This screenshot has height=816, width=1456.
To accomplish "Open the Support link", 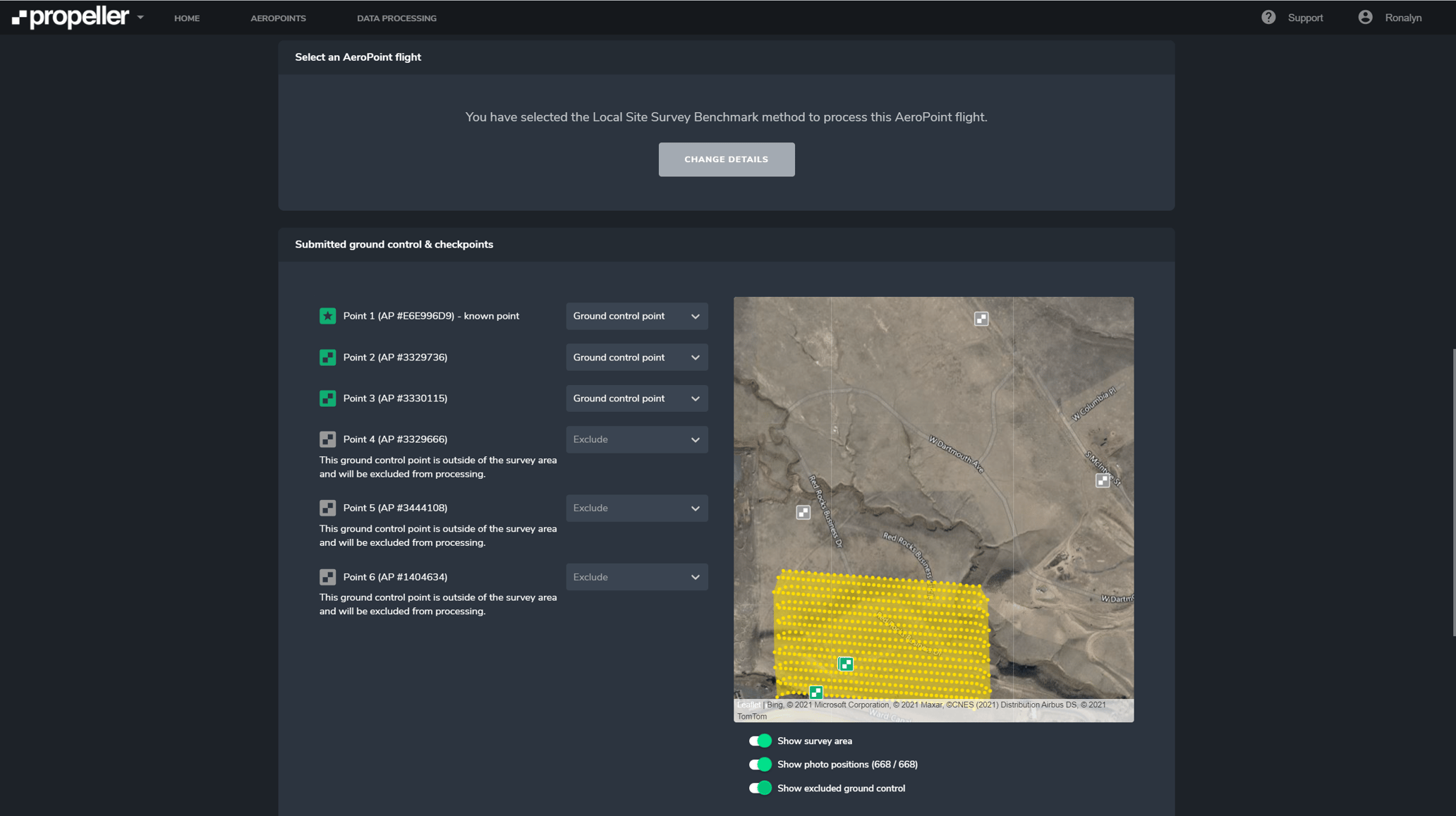I will click(1305, 18).
